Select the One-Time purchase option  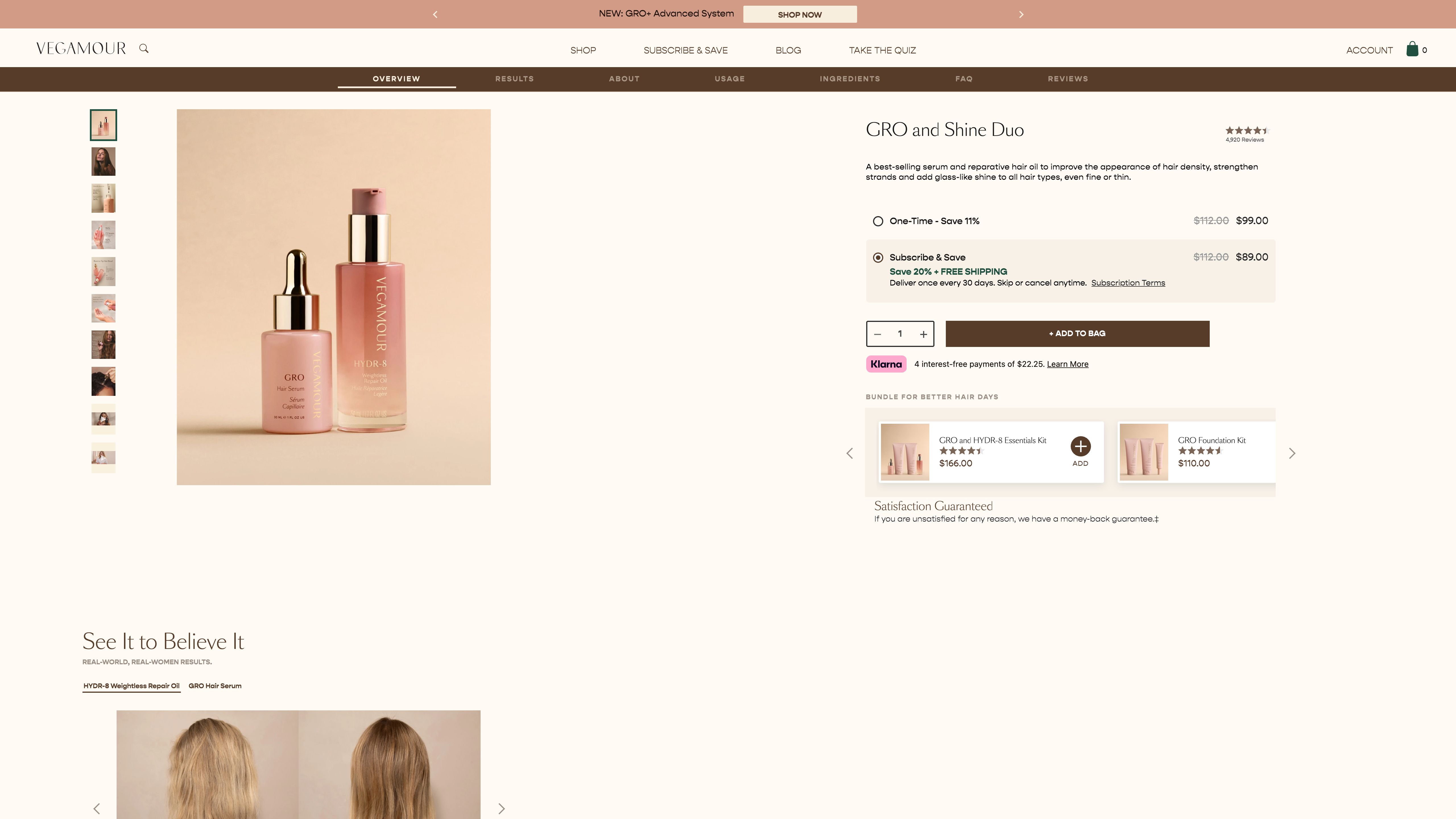877,221
